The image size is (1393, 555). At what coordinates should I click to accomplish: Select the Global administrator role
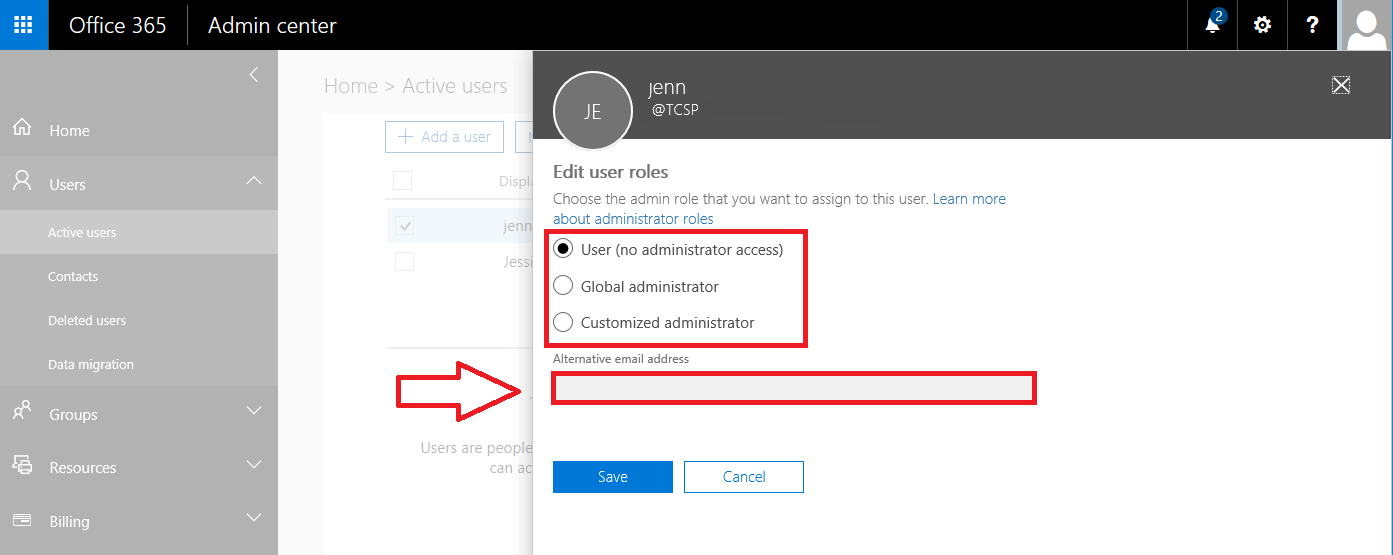(x=563, y=286)
